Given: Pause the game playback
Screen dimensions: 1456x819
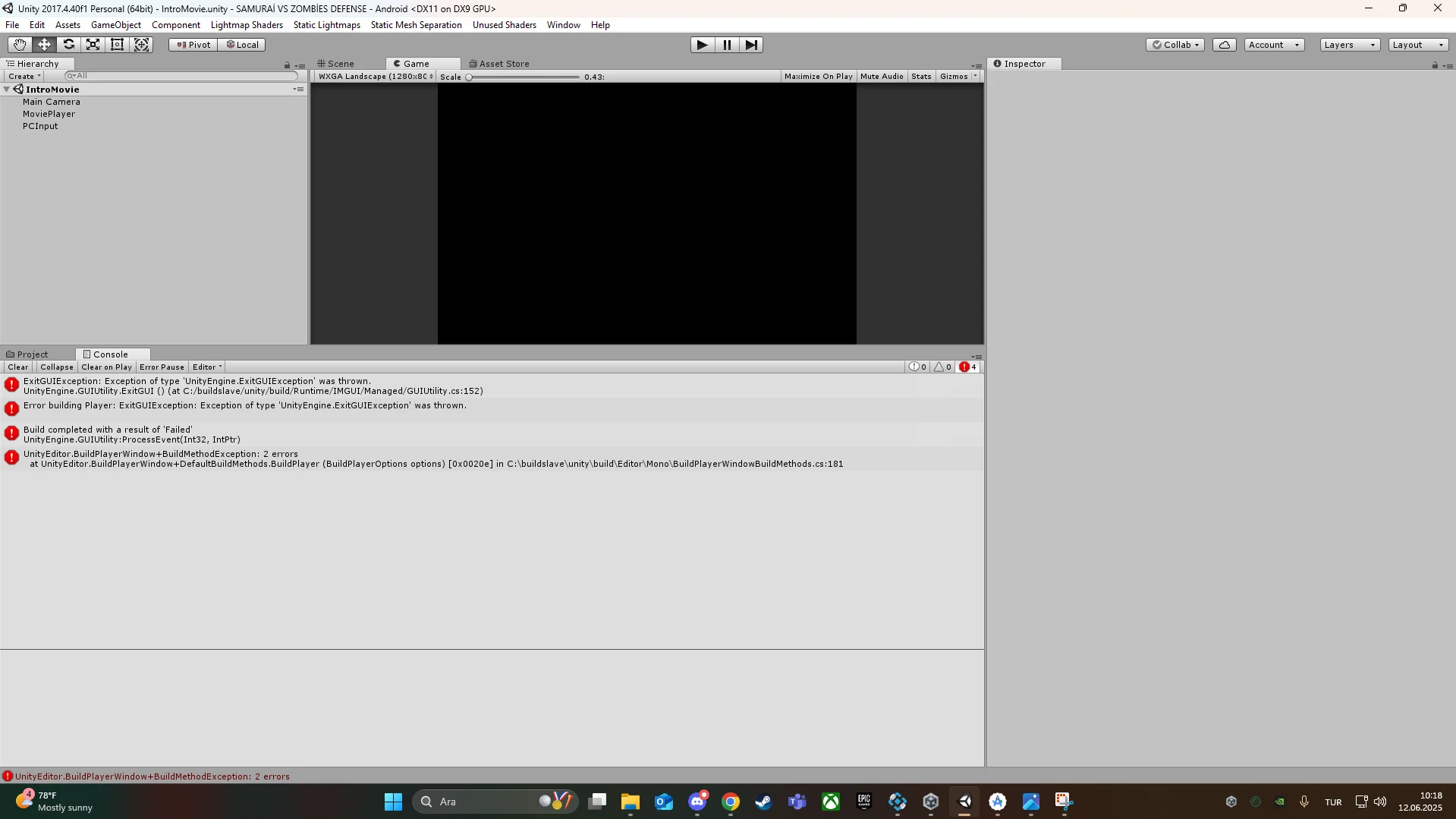Looking at the screenshot, I should point(727,45).
